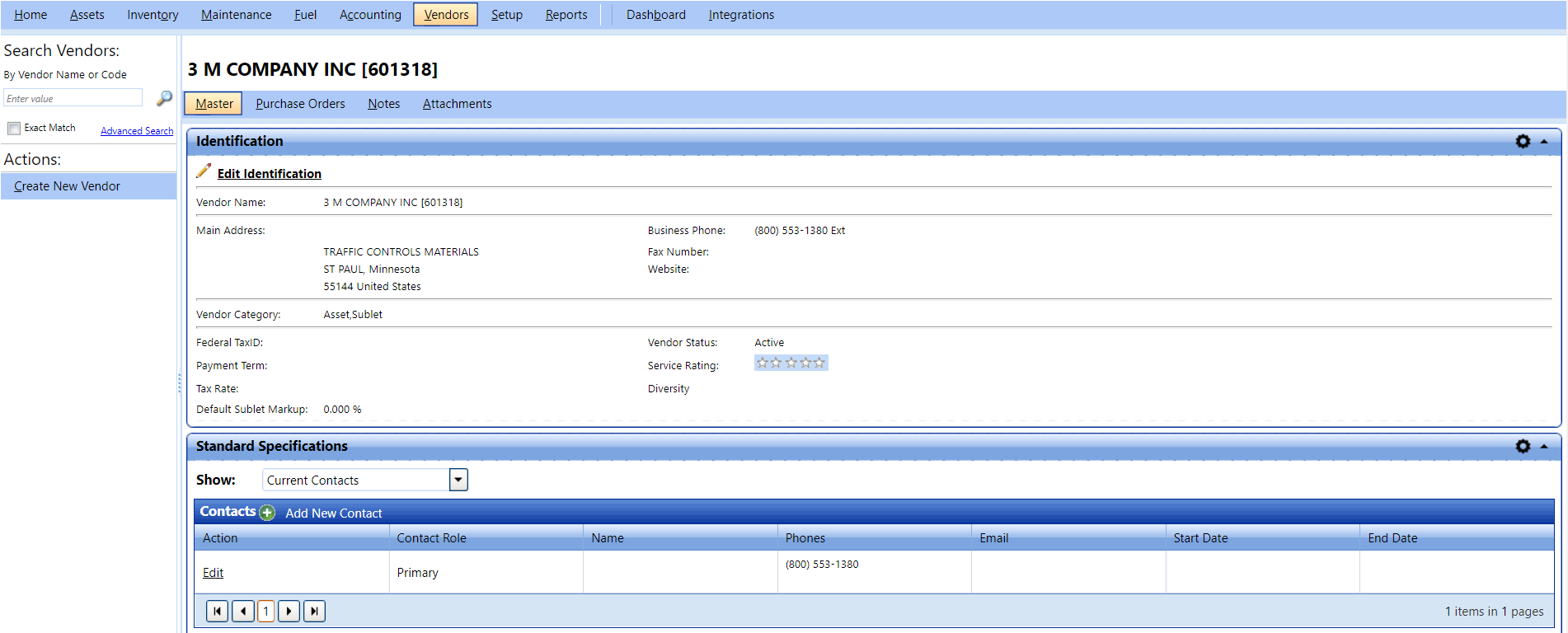Open the Setup menu
Image resolution: width=1568 pixels, height=633 pixels.
click(507, 15)
